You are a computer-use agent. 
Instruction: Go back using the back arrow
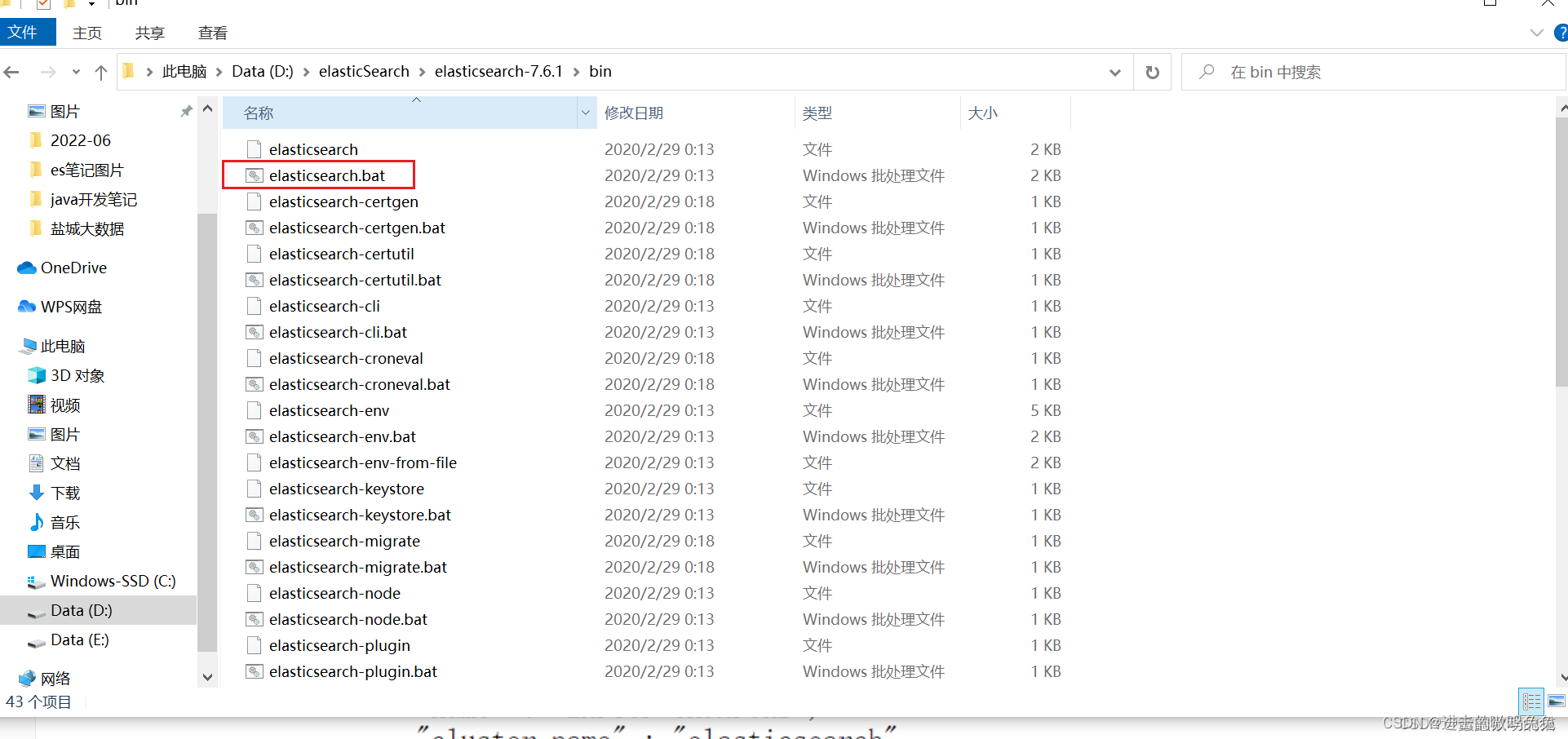point(12,73)
